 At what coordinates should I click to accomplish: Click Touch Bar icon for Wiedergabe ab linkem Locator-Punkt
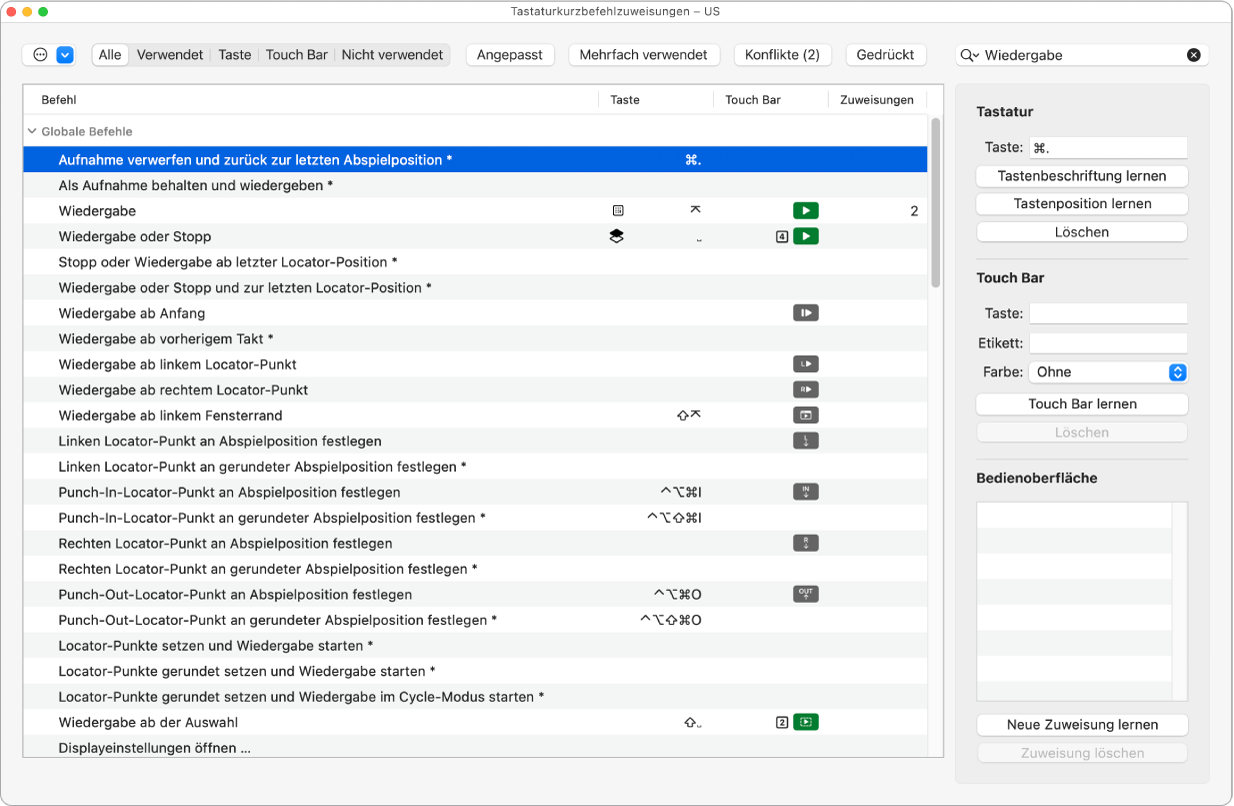(x=805, y=364)
